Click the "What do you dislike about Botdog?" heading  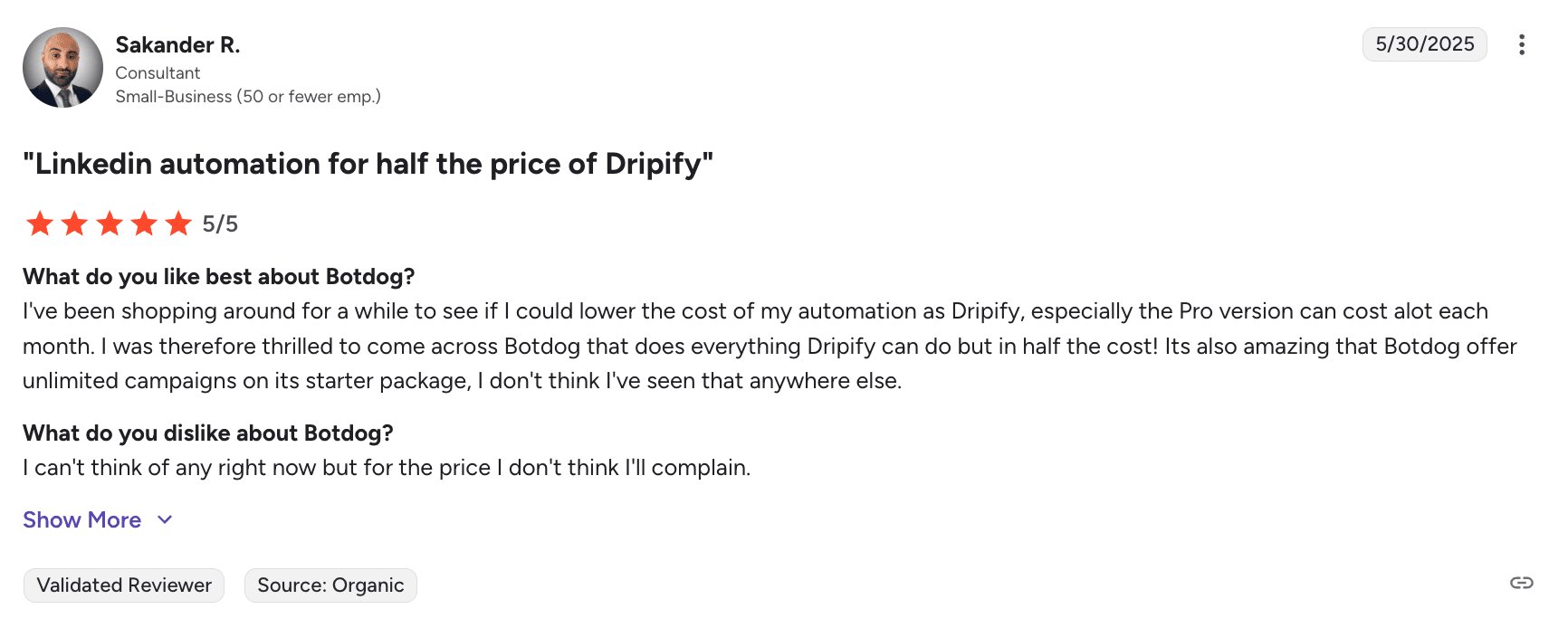tap(207, 433)
